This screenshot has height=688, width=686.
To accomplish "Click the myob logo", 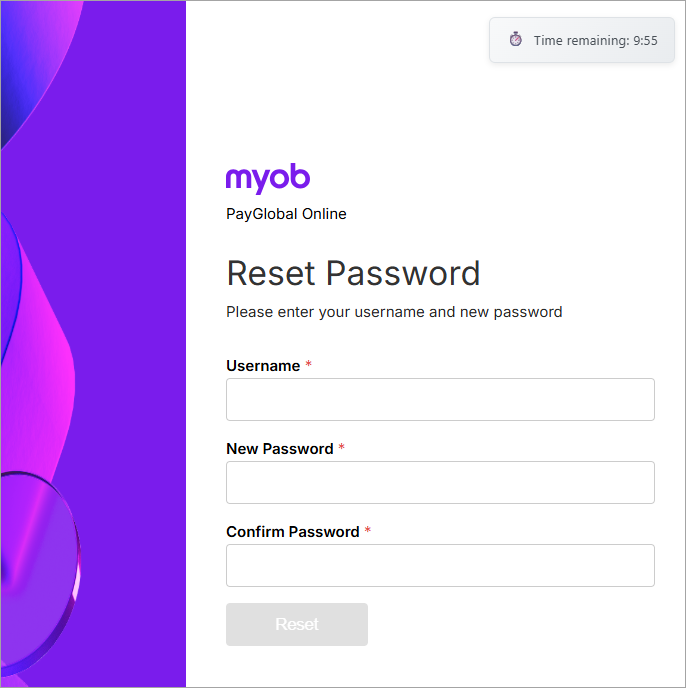I will [268, 178].
